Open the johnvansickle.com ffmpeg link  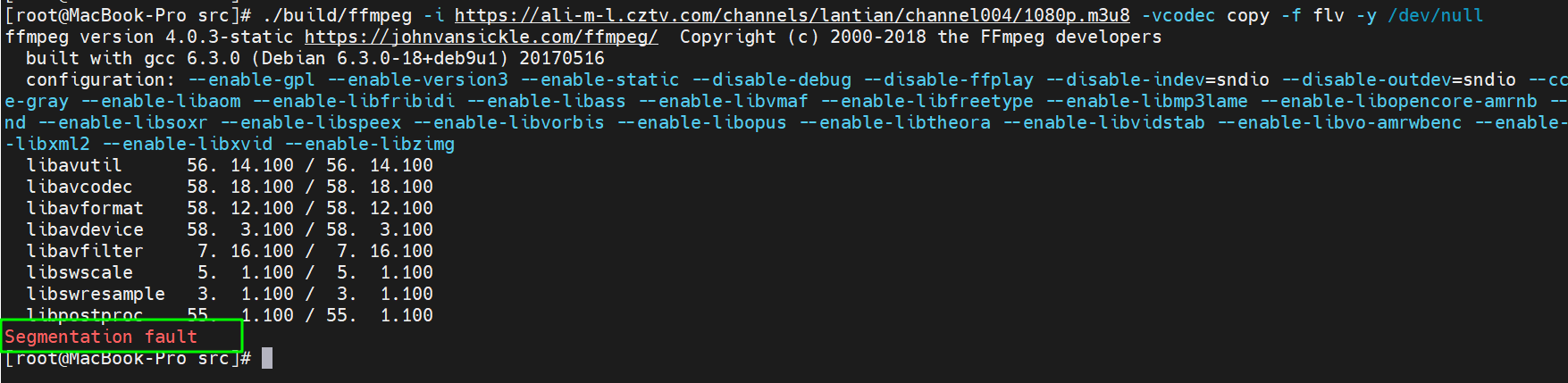coord(481,37)
